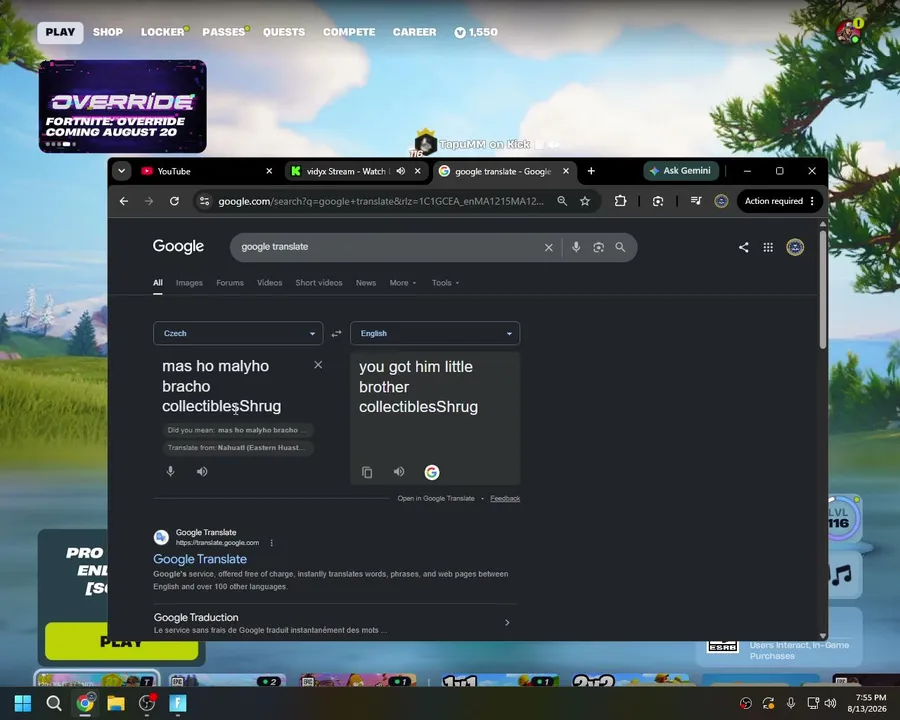Search by image with camera icon
Image resolution: width=900 pixels, height=720 pixels.
pos(598,247)
